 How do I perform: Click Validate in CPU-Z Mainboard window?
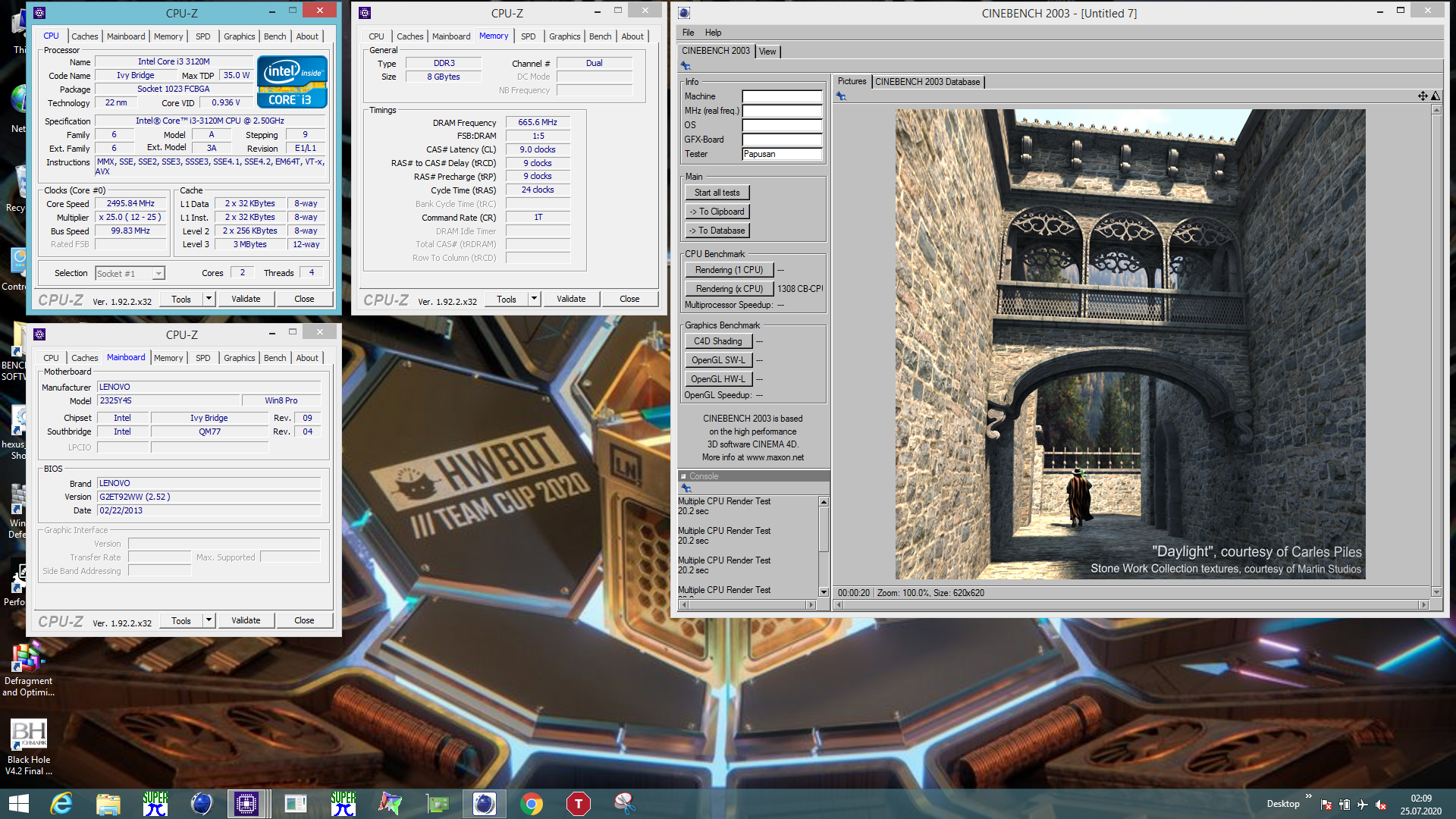(246, 620)
